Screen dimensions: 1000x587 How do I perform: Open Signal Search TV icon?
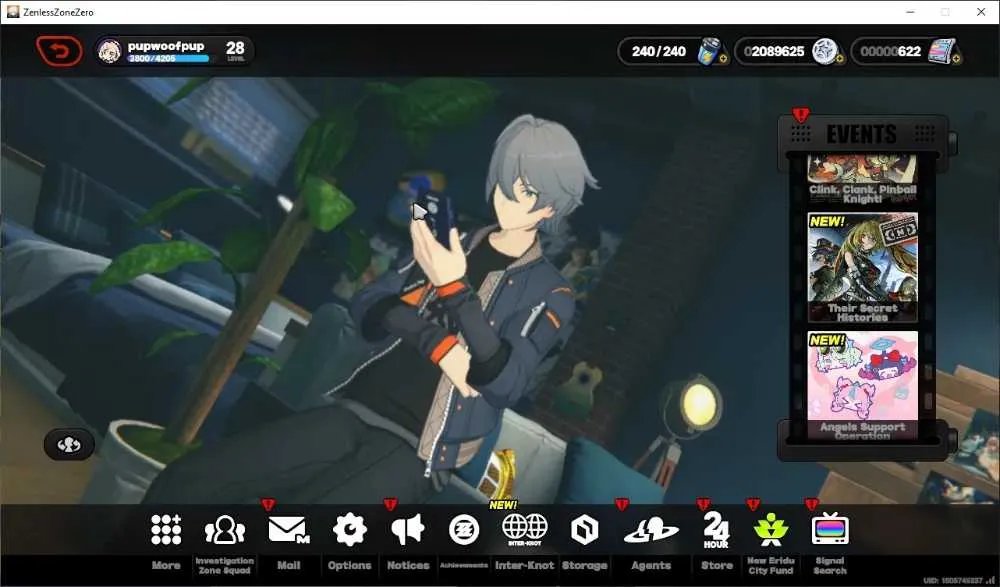[x=830, y=529]
